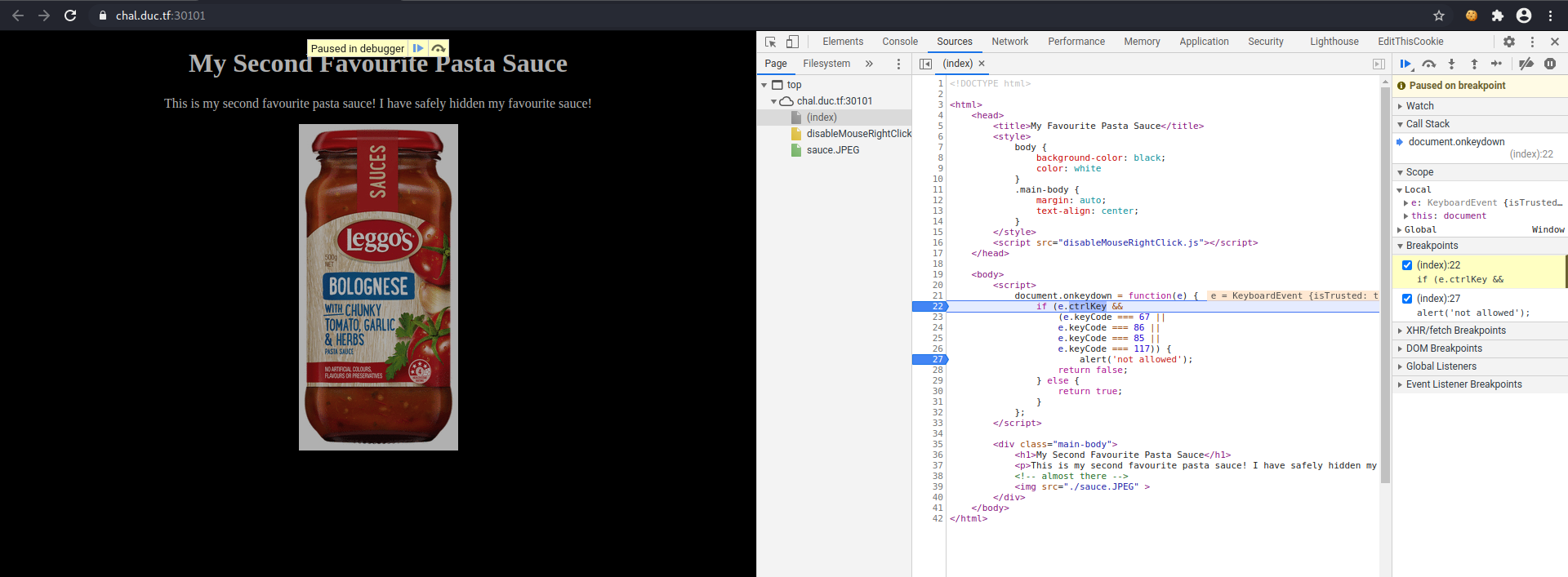Screen dimensions: 1568x577
Task: Toggle pause on exceptions icon
Action: [1550, 64]
